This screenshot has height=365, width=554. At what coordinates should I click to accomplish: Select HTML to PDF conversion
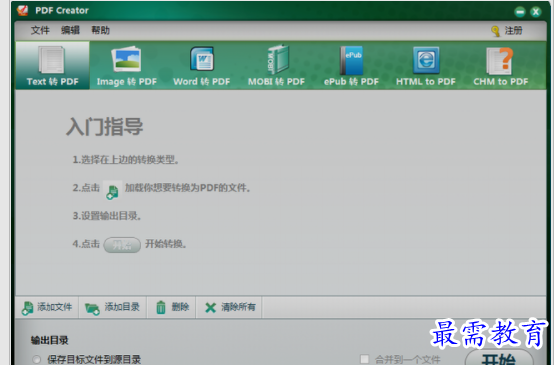coord(426,65)
